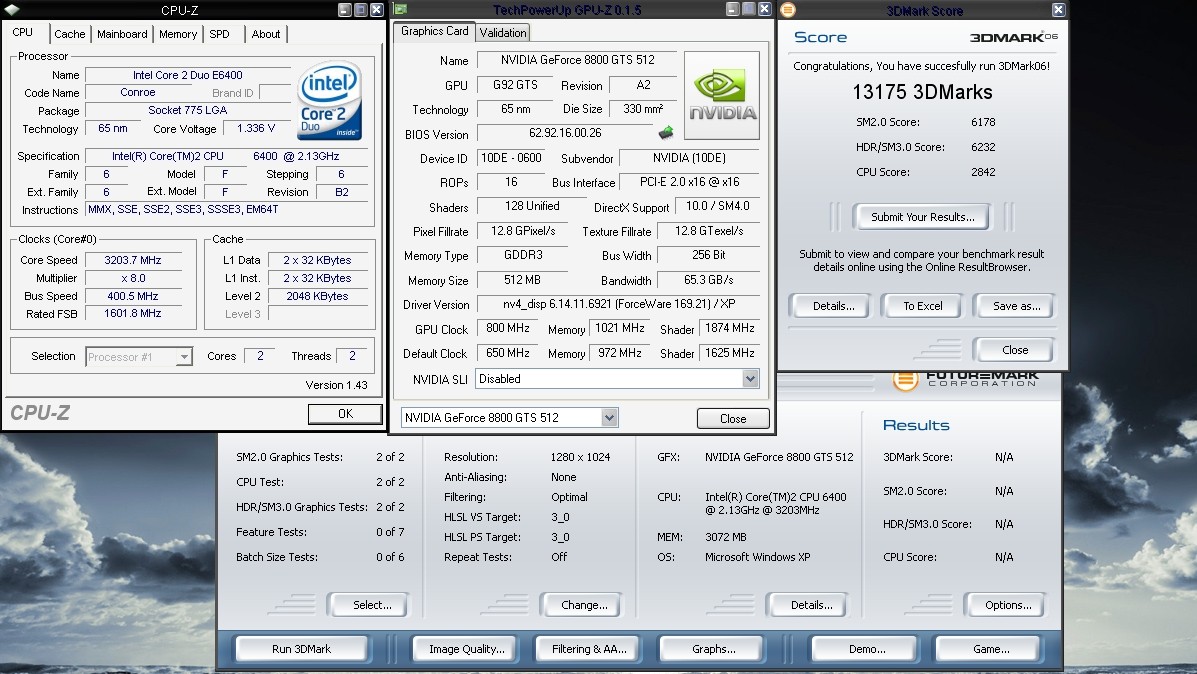Click the 3DMark Score title bar icon
The image size is (1197, 674).
pyautogui.click(x=788, y=10)
